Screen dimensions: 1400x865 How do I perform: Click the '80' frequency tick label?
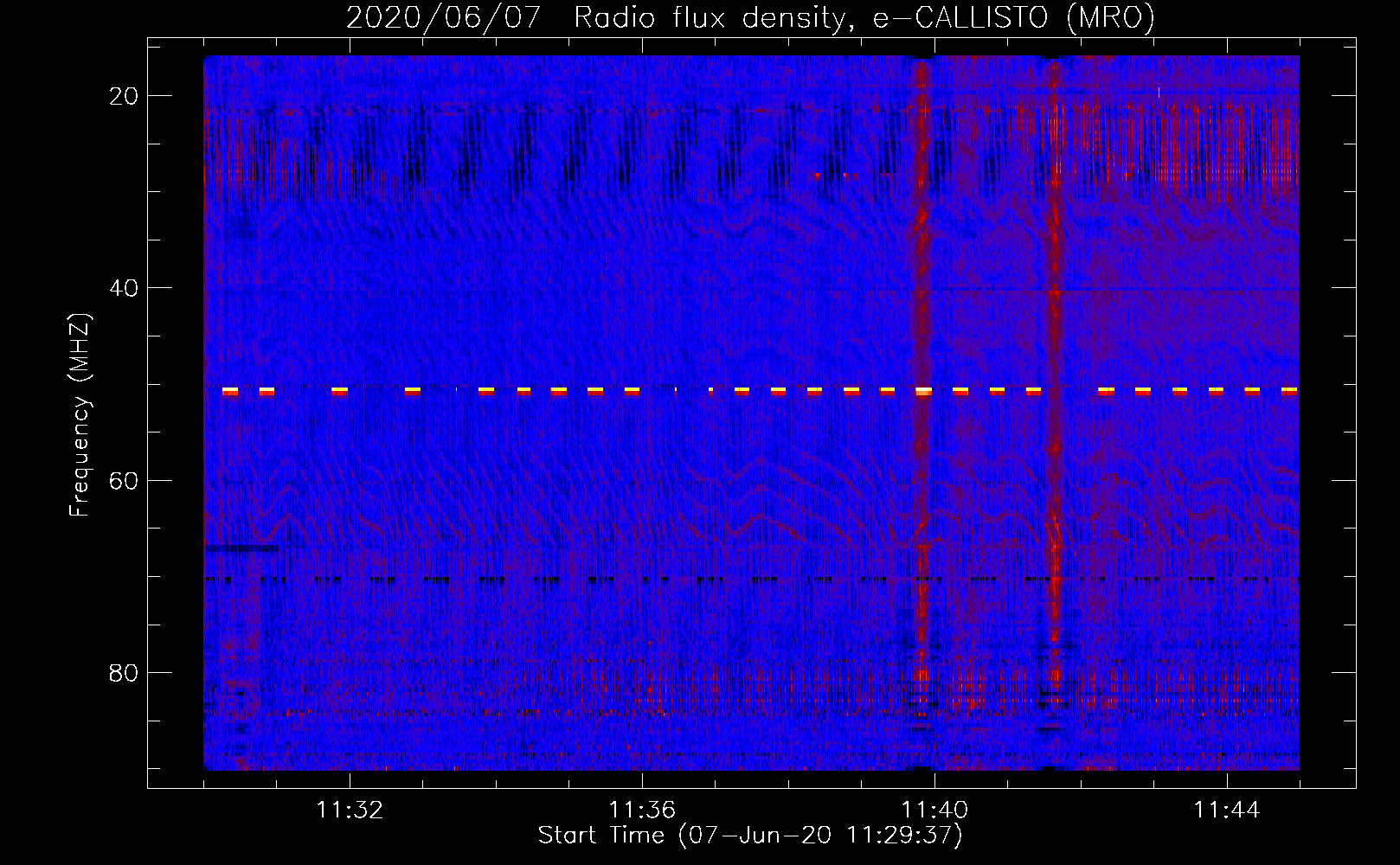pyautogui.click(x=124, y=673)
